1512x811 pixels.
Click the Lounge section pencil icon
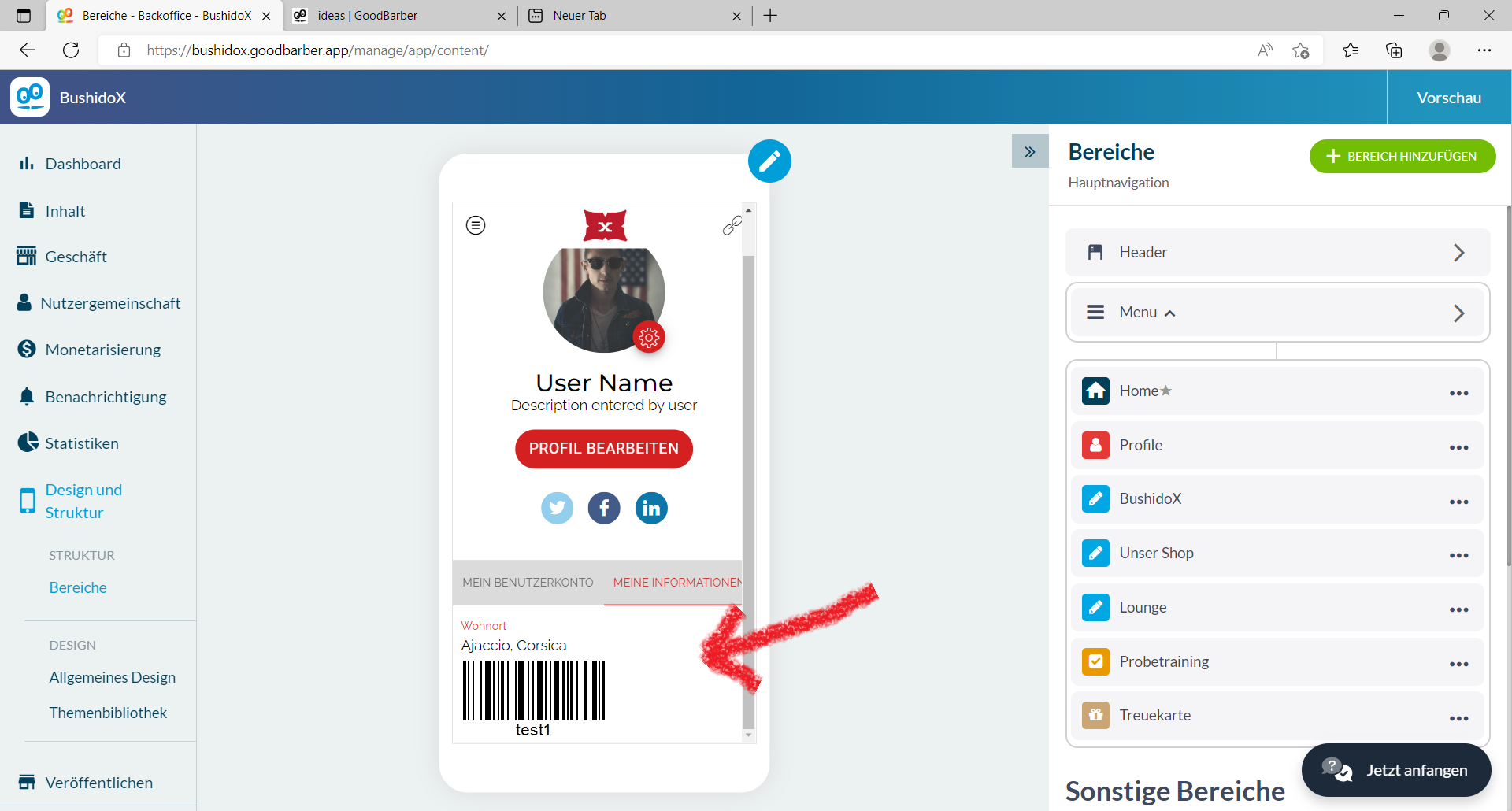[1095, 607]
